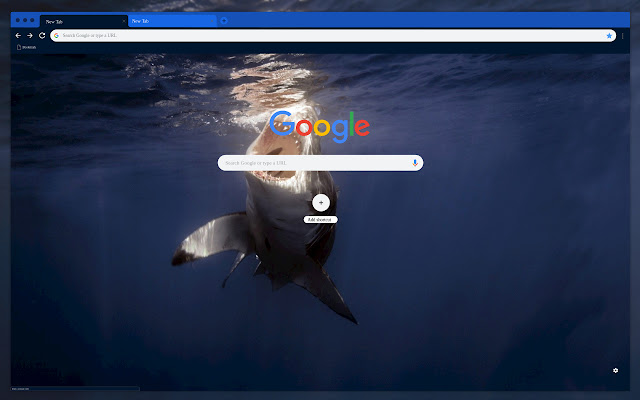This screenshot has width=640, height=400.
Task: Click the Add shortcut label
Action: pos(320,220)
